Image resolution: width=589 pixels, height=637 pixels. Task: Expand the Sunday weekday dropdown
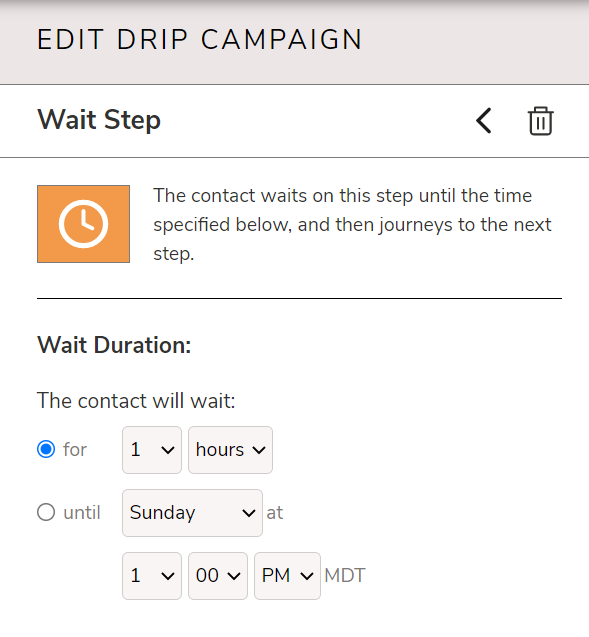click(x=192, y=513)
